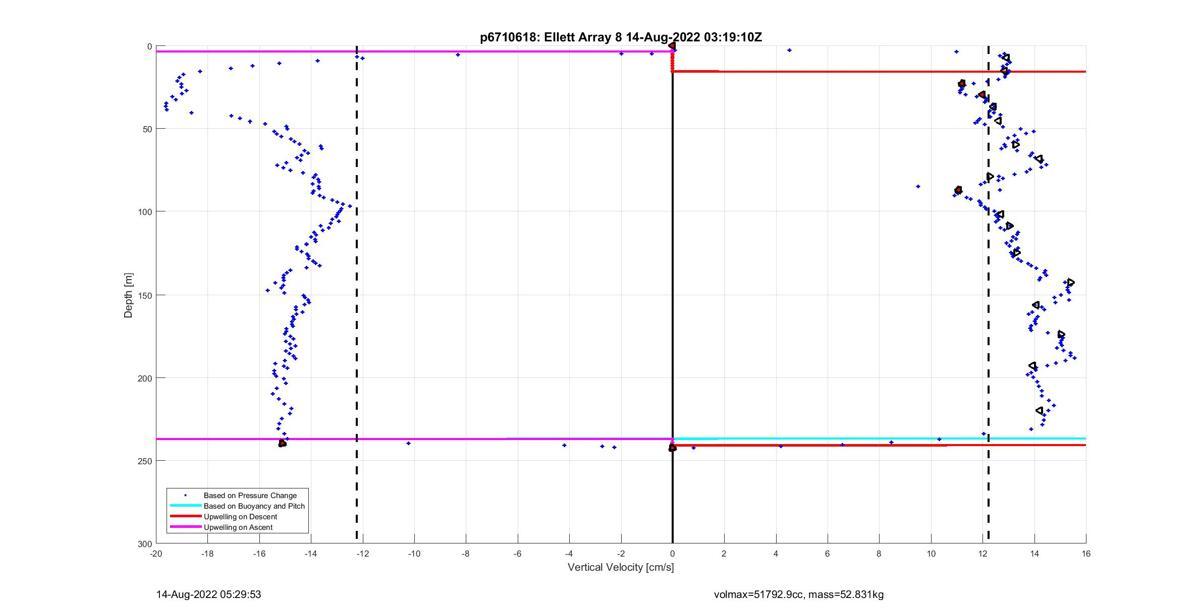Click the depth axis tick label "50"
The height and width of the screenshot is (611, 1200).
click(x=147, y=129)
